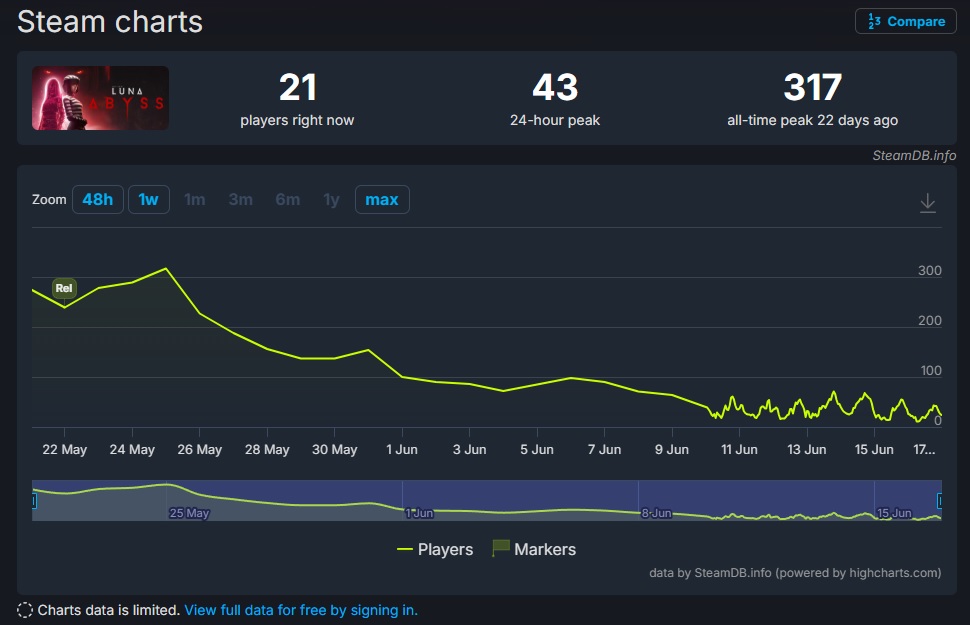Click the 100 y-axis label
This screenshot has width=970, height=625.
pyautogui.click(x=930, y=370)
